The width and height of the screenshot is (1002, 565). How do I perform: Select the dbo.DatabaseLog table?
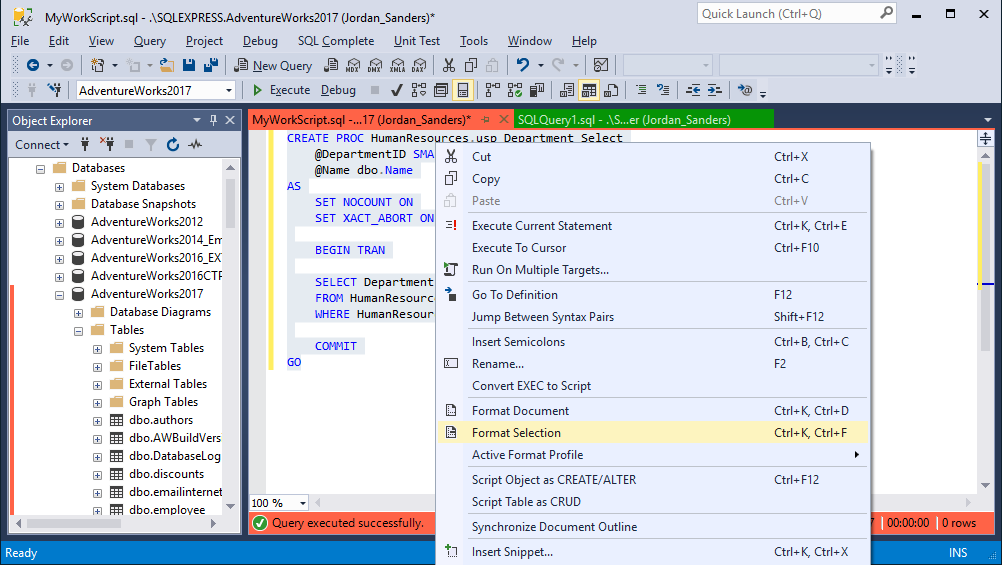(x=174, y=456)
